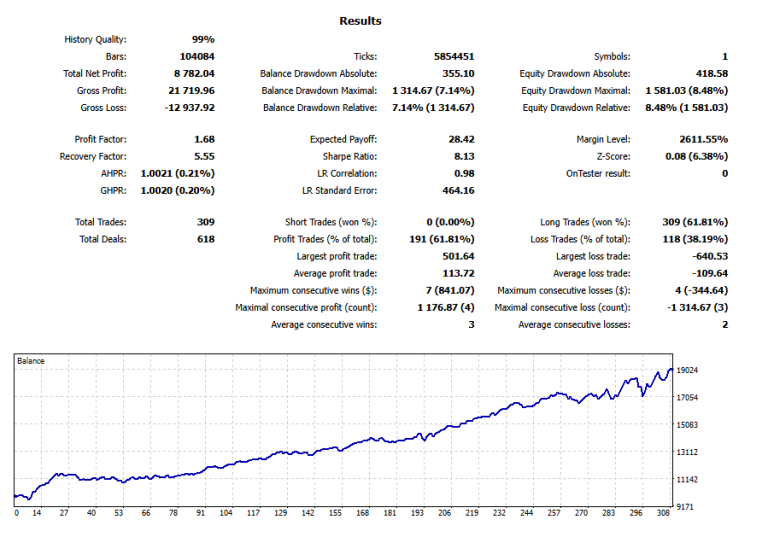The width and height of the screenshot is (768, 537).
Task: Click chart y-axis label 15083
Action: [x=687, y=425]
